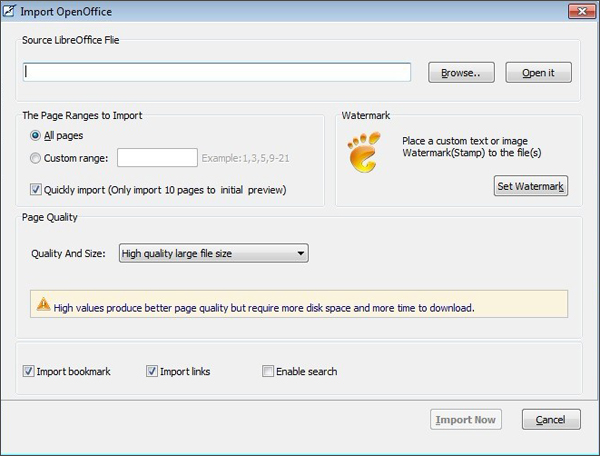Click the Place a custom text or image description

tap(471, 147)
